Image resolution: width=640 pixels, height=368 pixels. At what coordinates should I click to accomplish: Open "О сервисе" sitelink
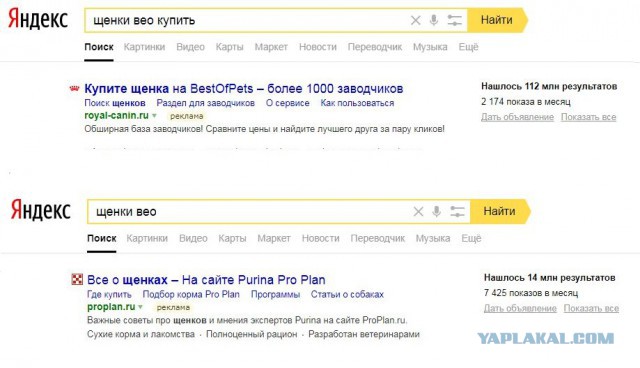288,103
